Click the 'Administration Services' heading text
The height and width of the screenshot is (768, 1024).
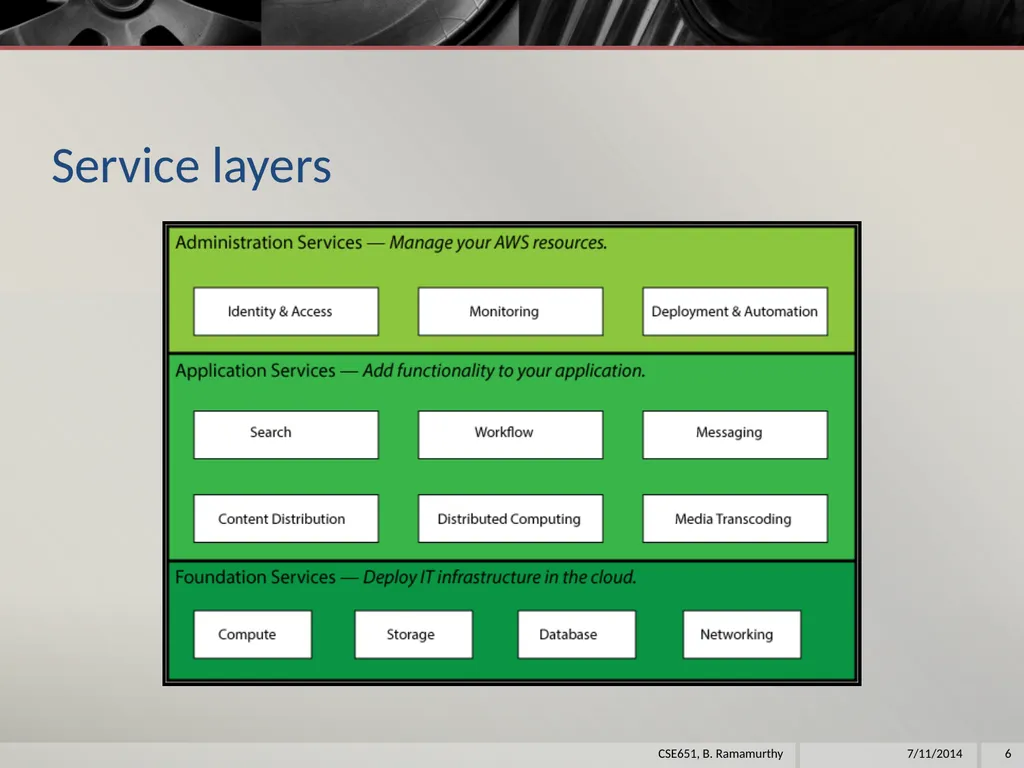pos(268,242)
